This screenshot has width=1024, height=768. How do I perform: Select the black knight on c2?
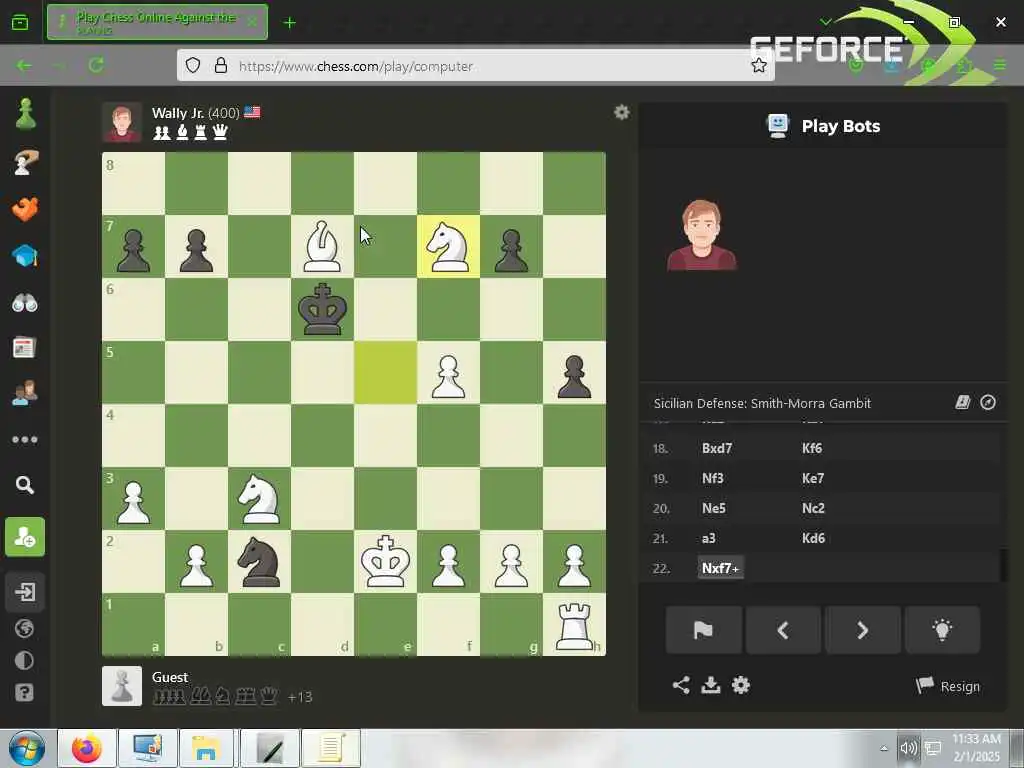(259, 562)
